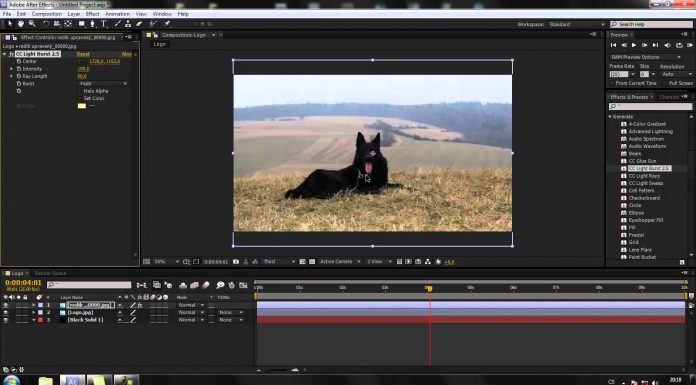The width and height of the screenshot is (696, 385).
Task: Select Lens Flare in effects list
Action: (x=640, y=250)
